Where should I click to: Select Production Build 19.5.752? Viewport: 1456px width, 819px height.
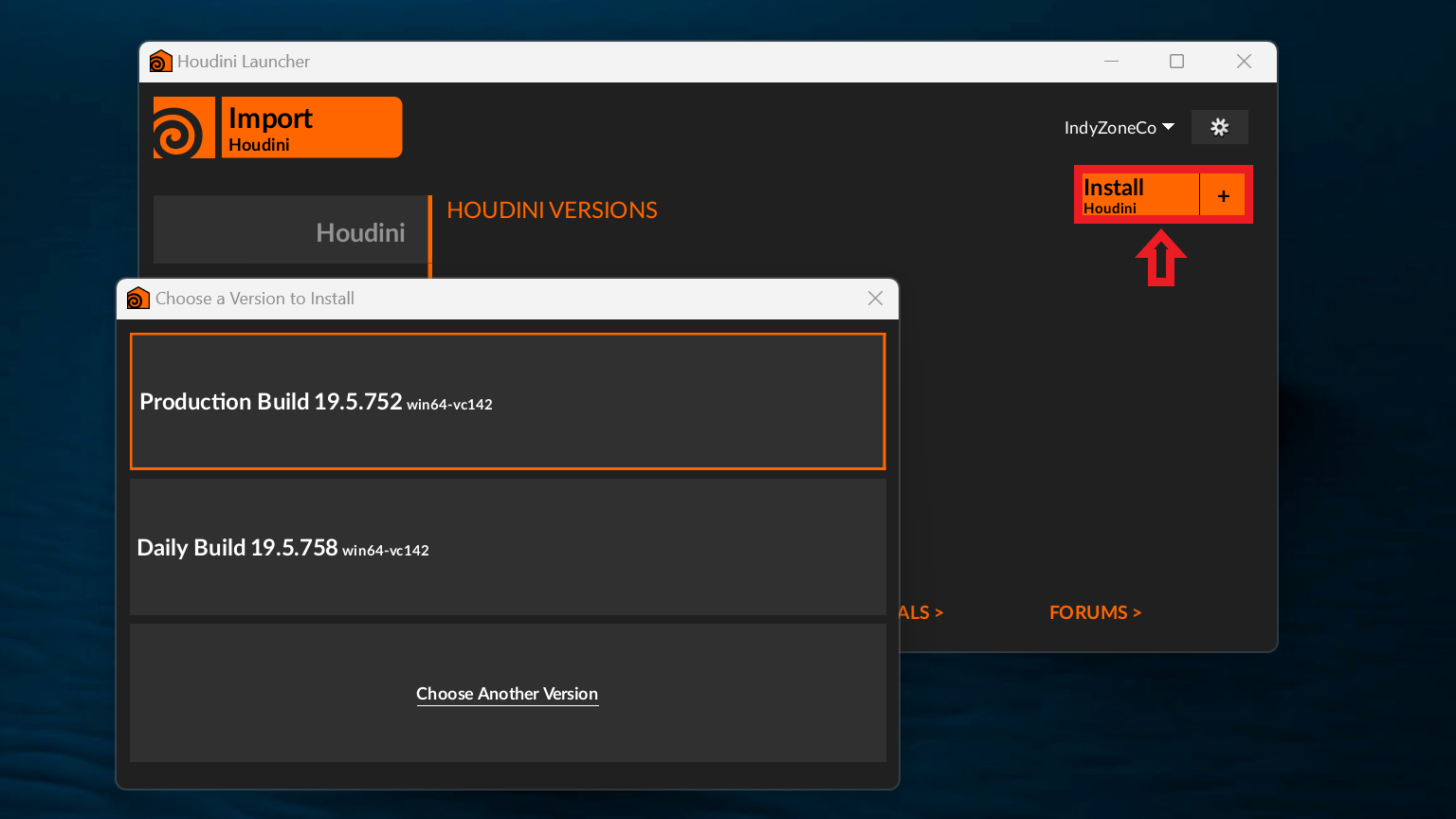click(x=508, y=401)
